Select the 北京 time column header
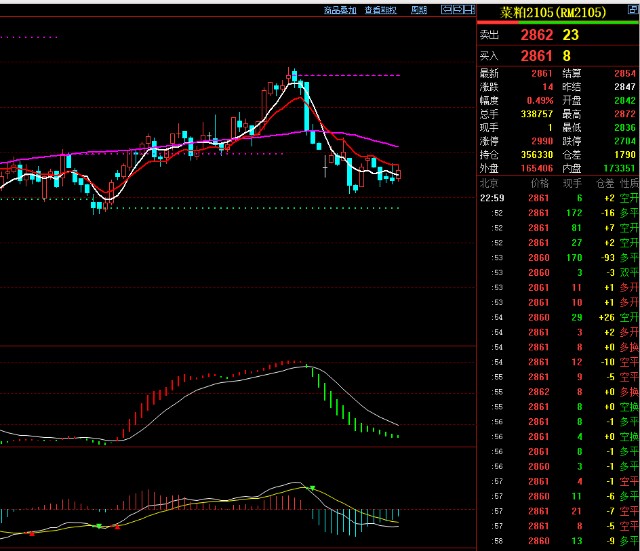This screenshot has width=640, height=551. pos(490,184)
